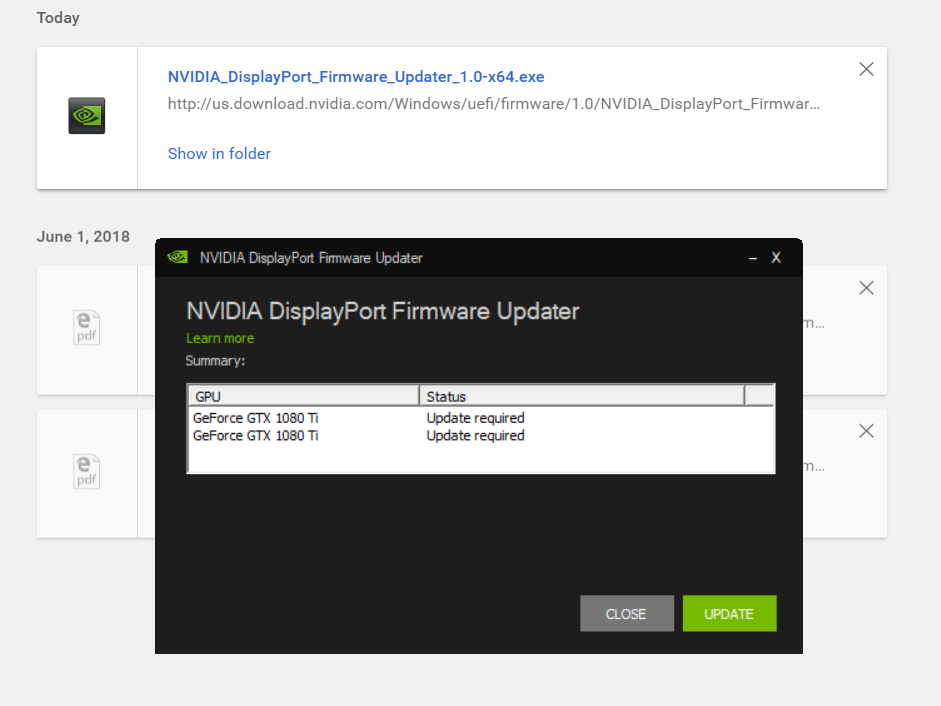Remove the first June 1, 2018 download entry

click(866, 288)
